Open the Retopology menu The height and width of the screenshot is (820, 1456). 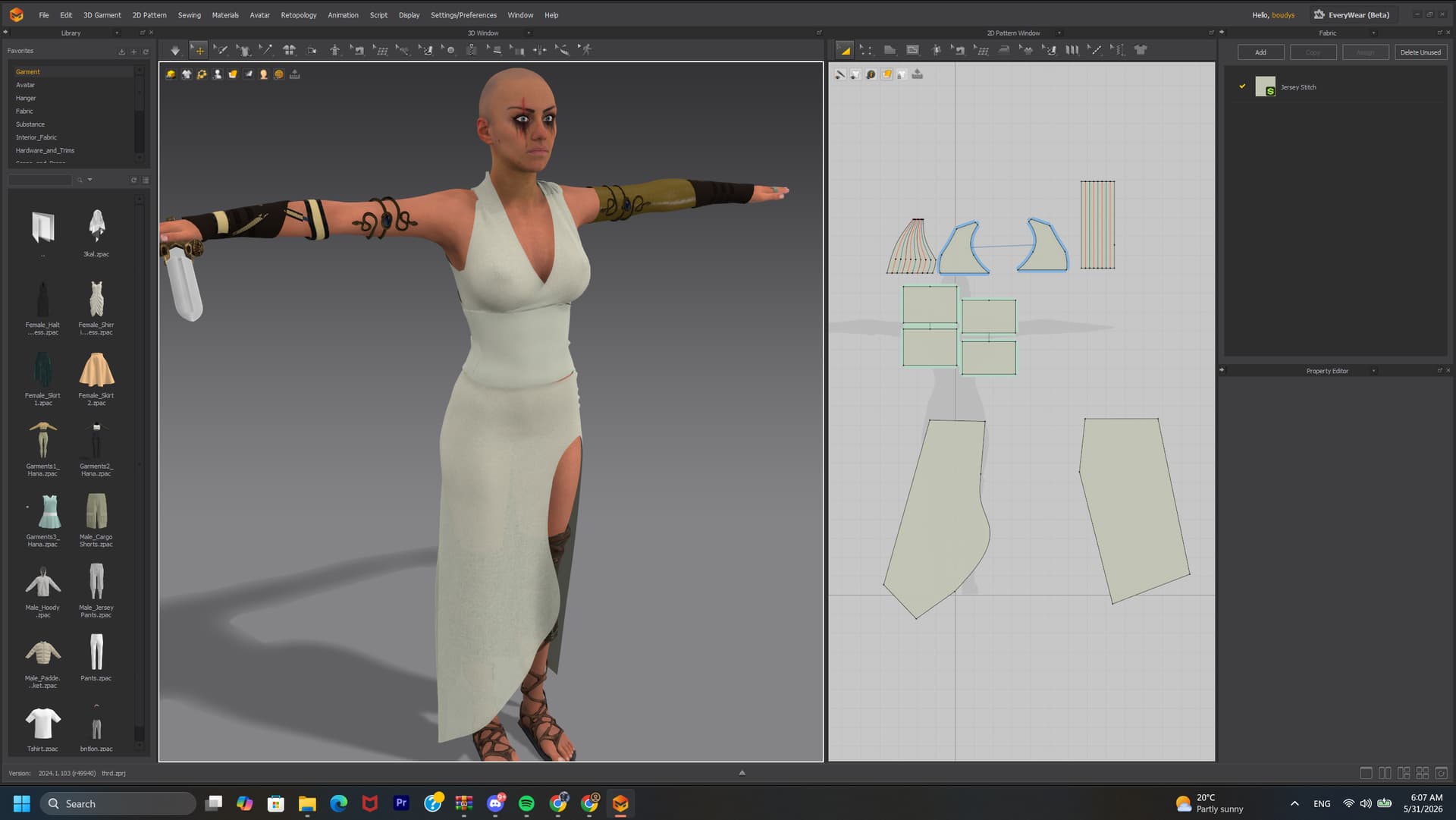(299, 15)
